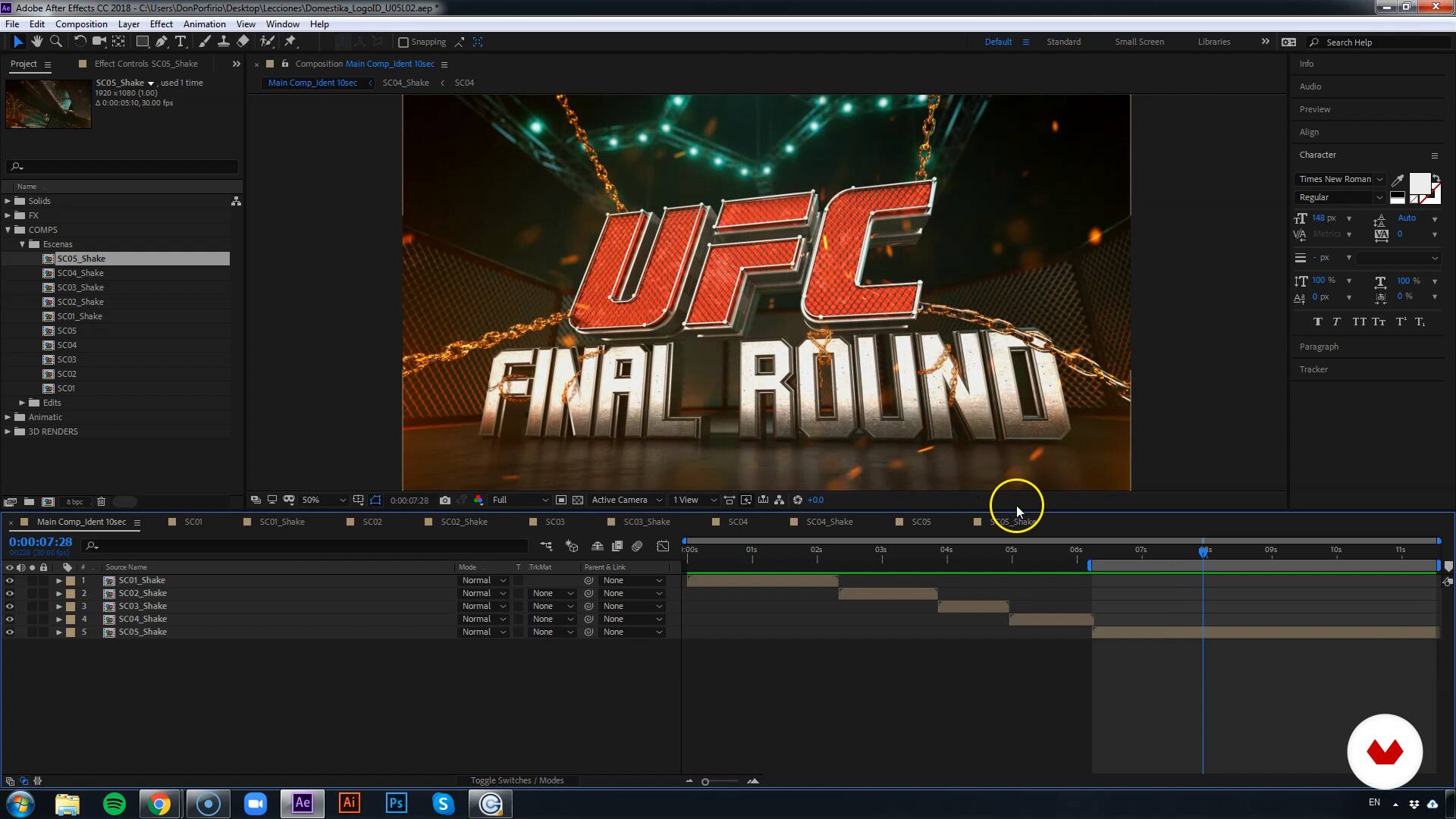The width and height of the screenshot is (1456, 819).
Task: Open Effect Controls SC05_Shake tab
Action: pos(146,64)
